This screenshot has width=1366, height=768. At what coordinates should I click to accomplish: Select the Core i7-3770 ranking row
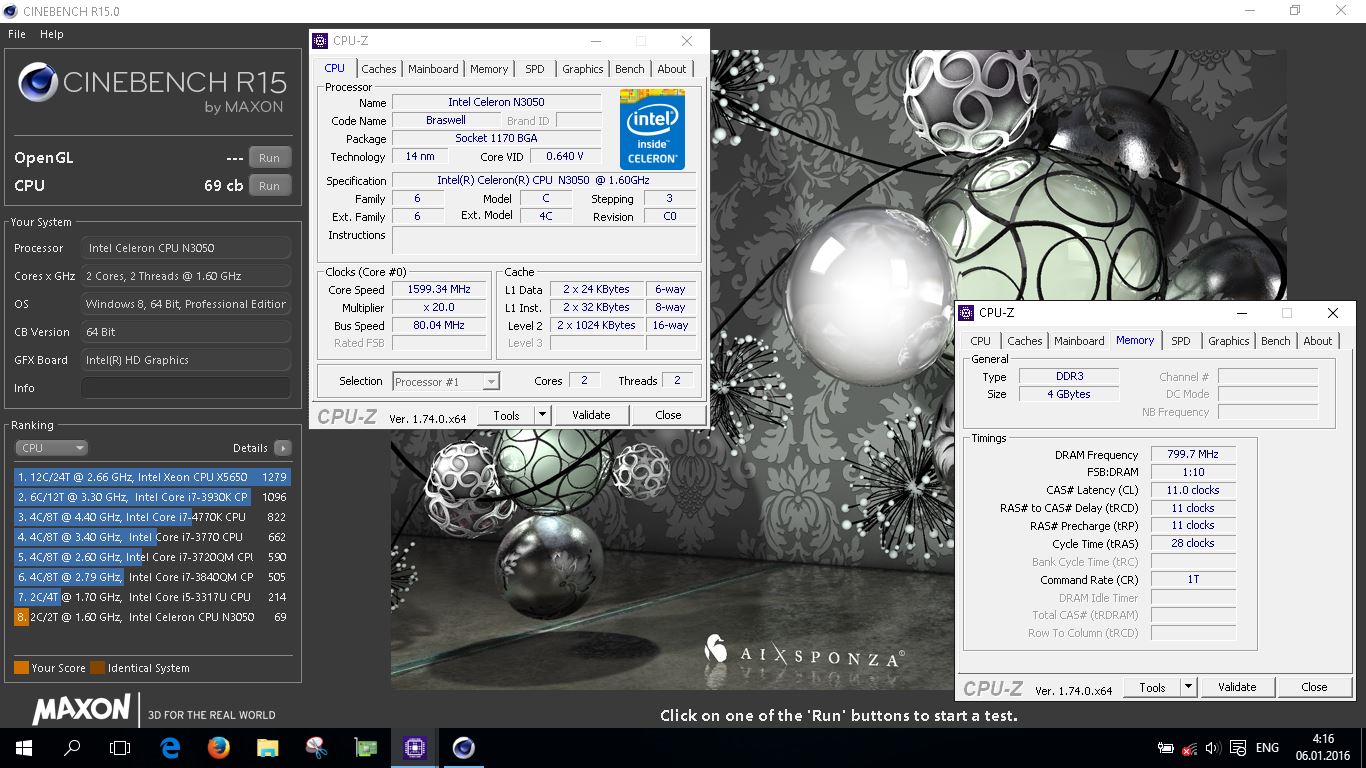(x=152, y=537)
